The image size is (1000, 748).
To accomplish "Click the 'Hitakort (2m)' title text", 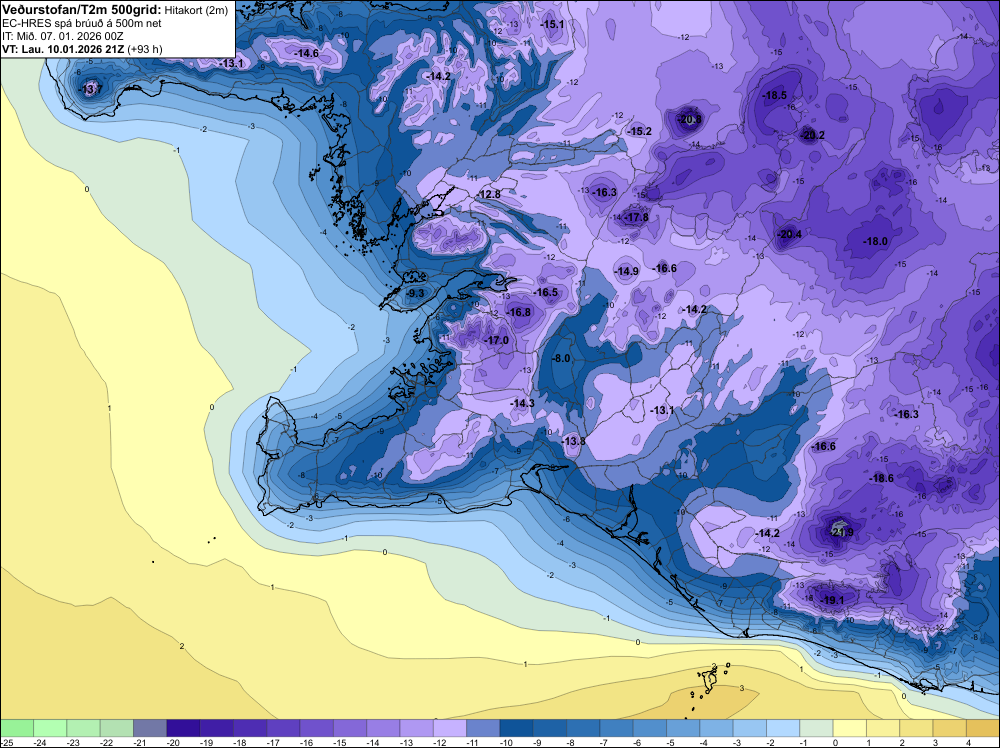I will [x=196, y=10].
